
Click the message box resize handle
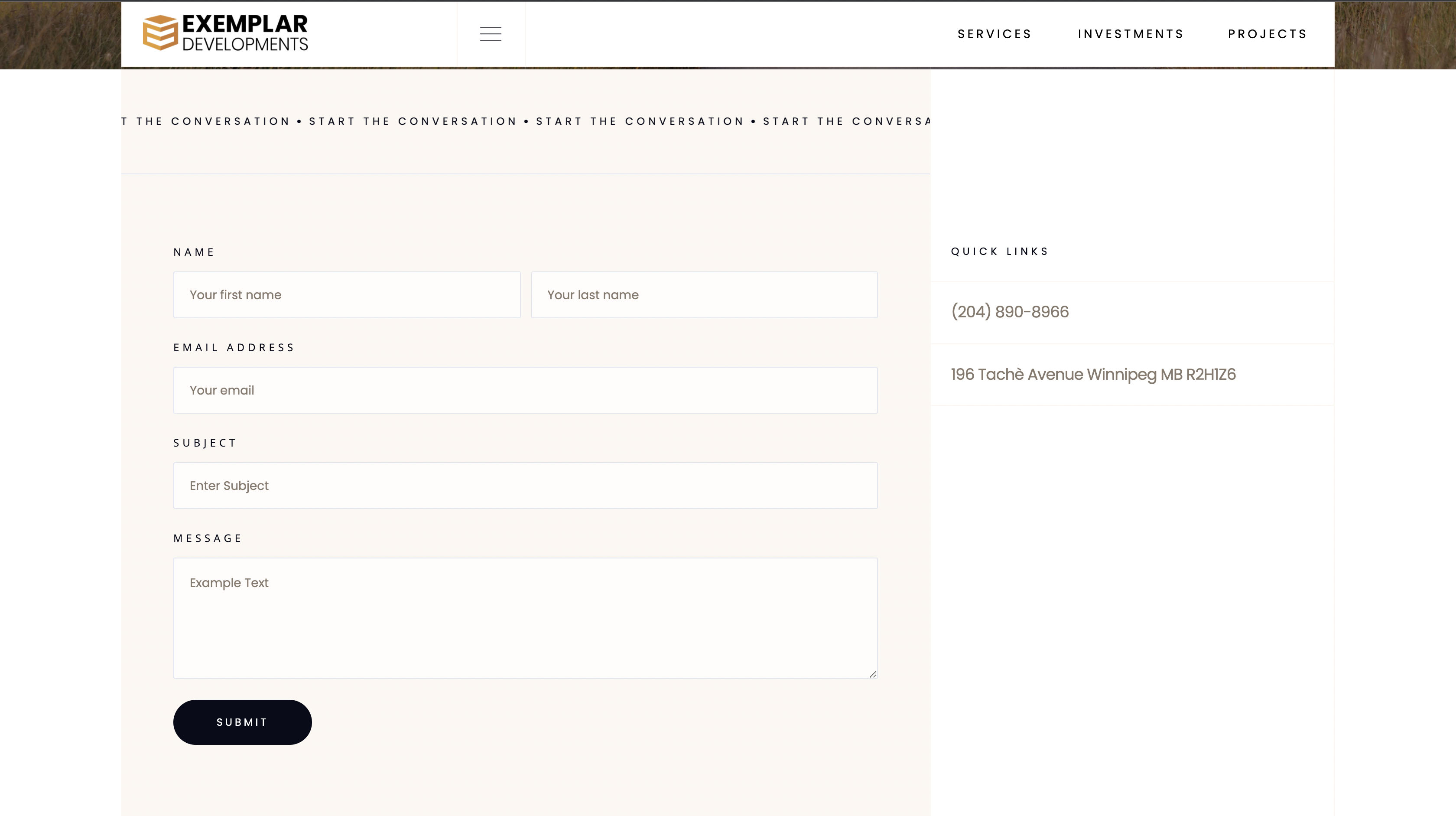pos(873,673)
